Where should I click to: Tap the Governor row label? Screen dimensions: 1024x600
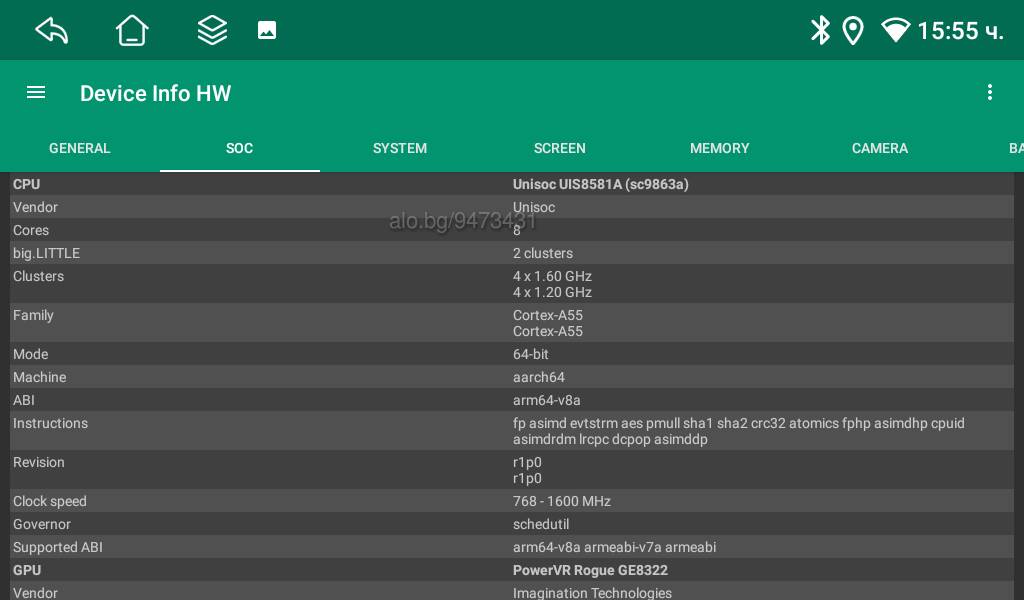click(42, 524)
